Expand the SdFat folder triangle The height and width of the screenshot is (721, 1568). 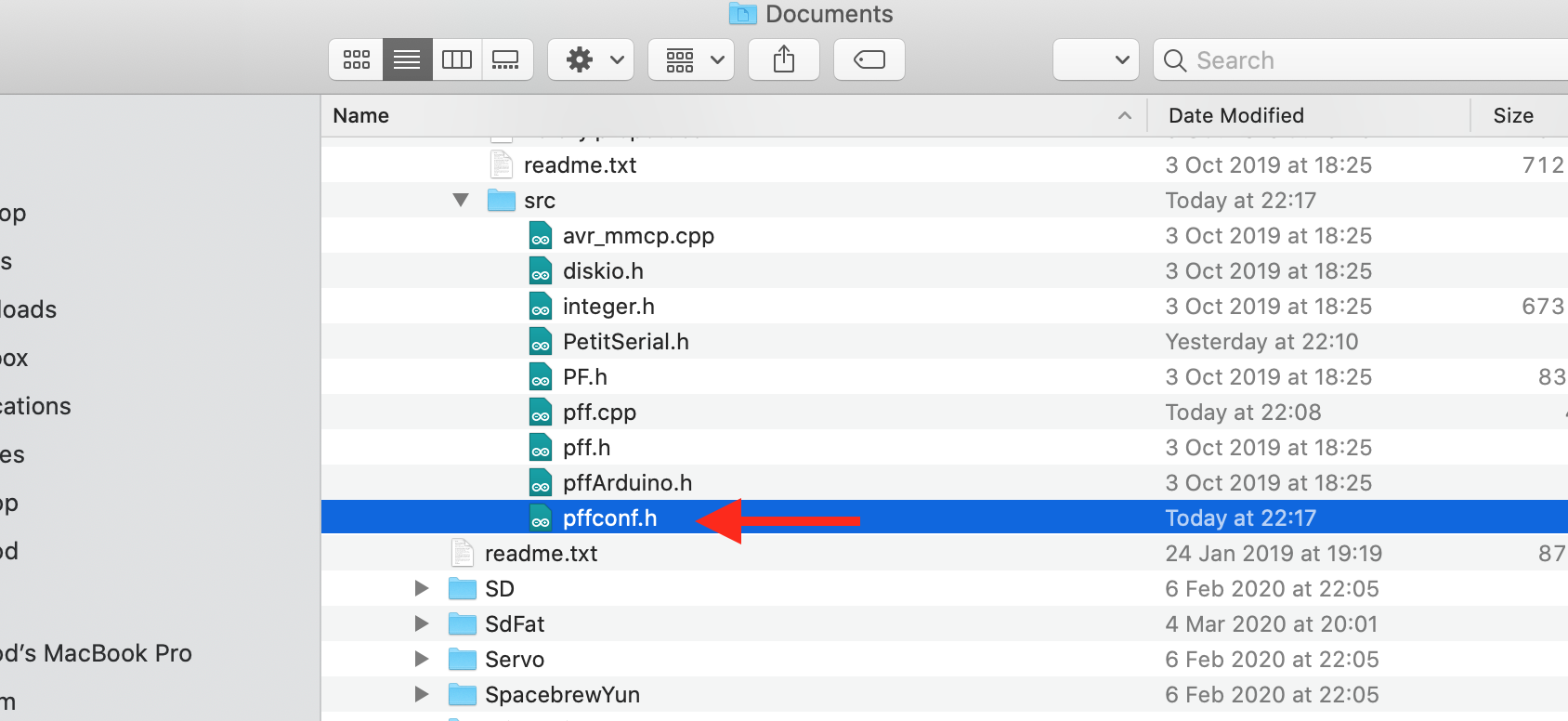pos(422,624)
